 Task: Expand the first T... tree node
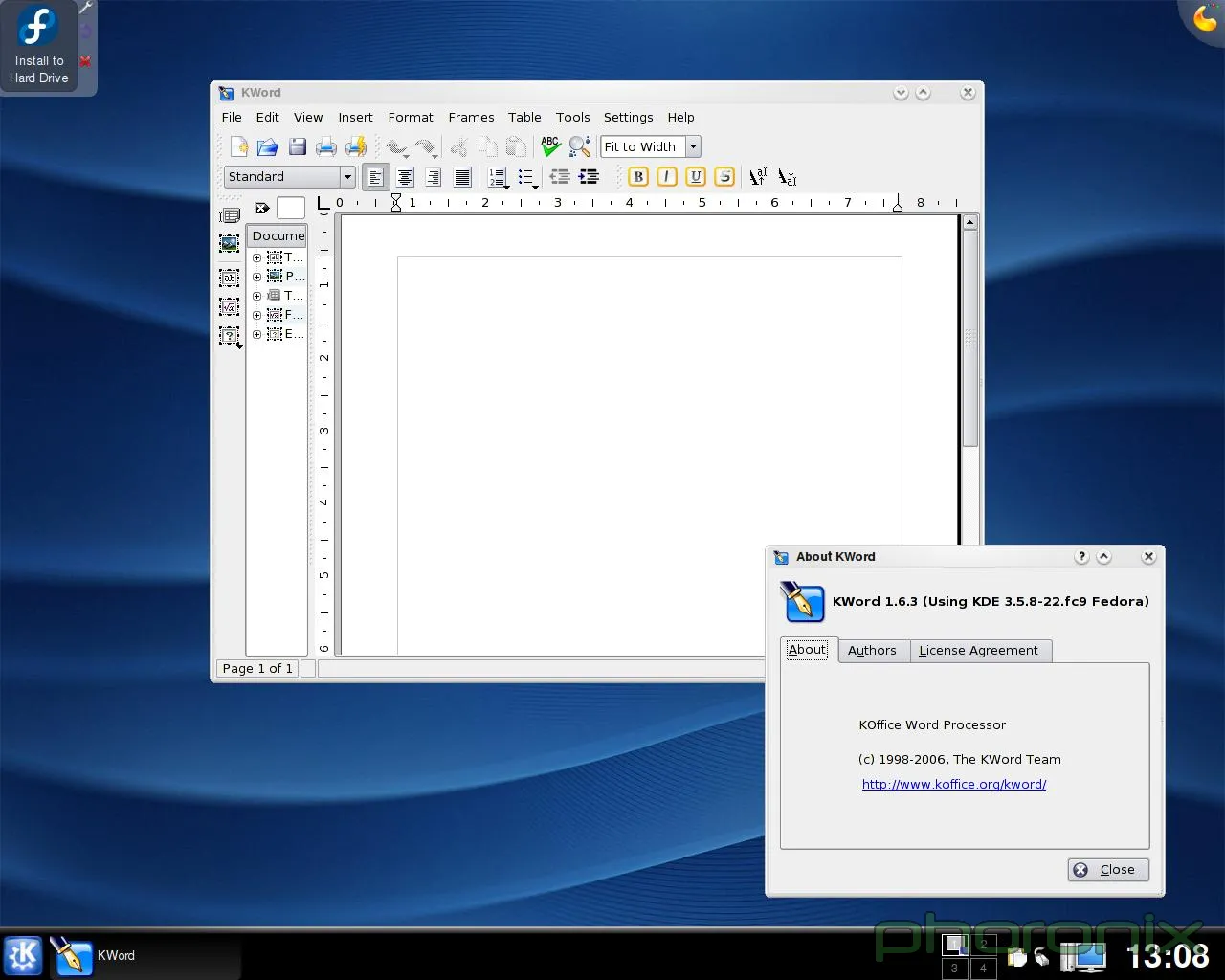coord(256,257)
